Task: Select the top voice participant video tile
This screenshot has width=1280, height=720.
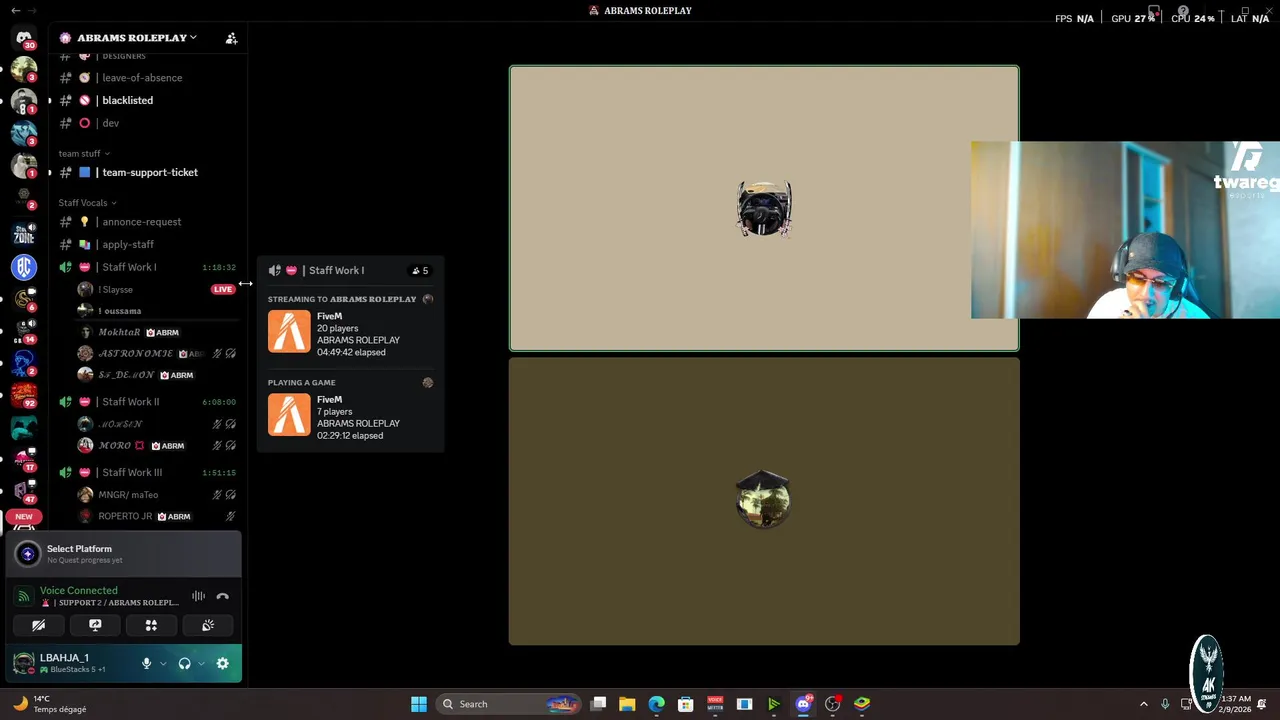Action: (764, 209)
